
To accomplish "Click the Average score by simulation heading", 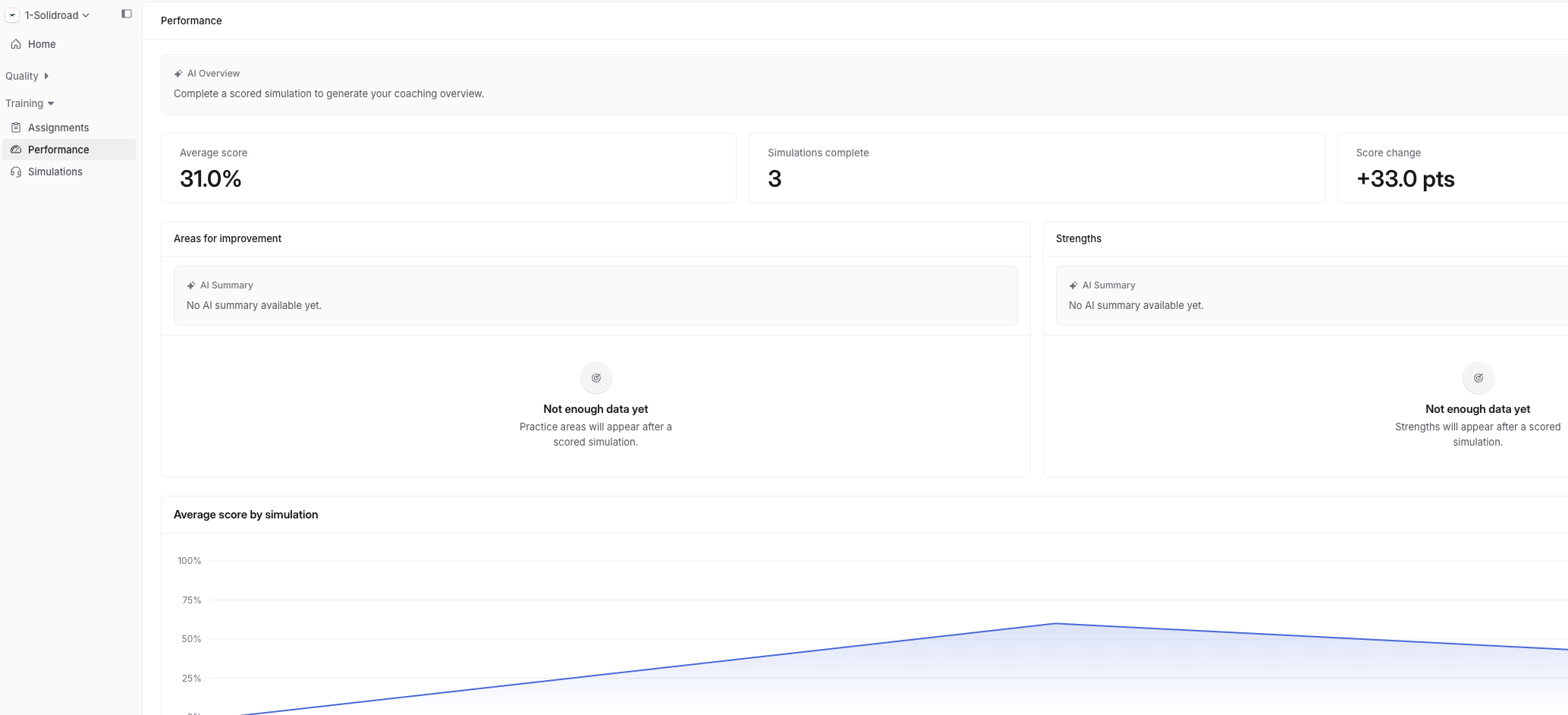I will click(246, 515).
